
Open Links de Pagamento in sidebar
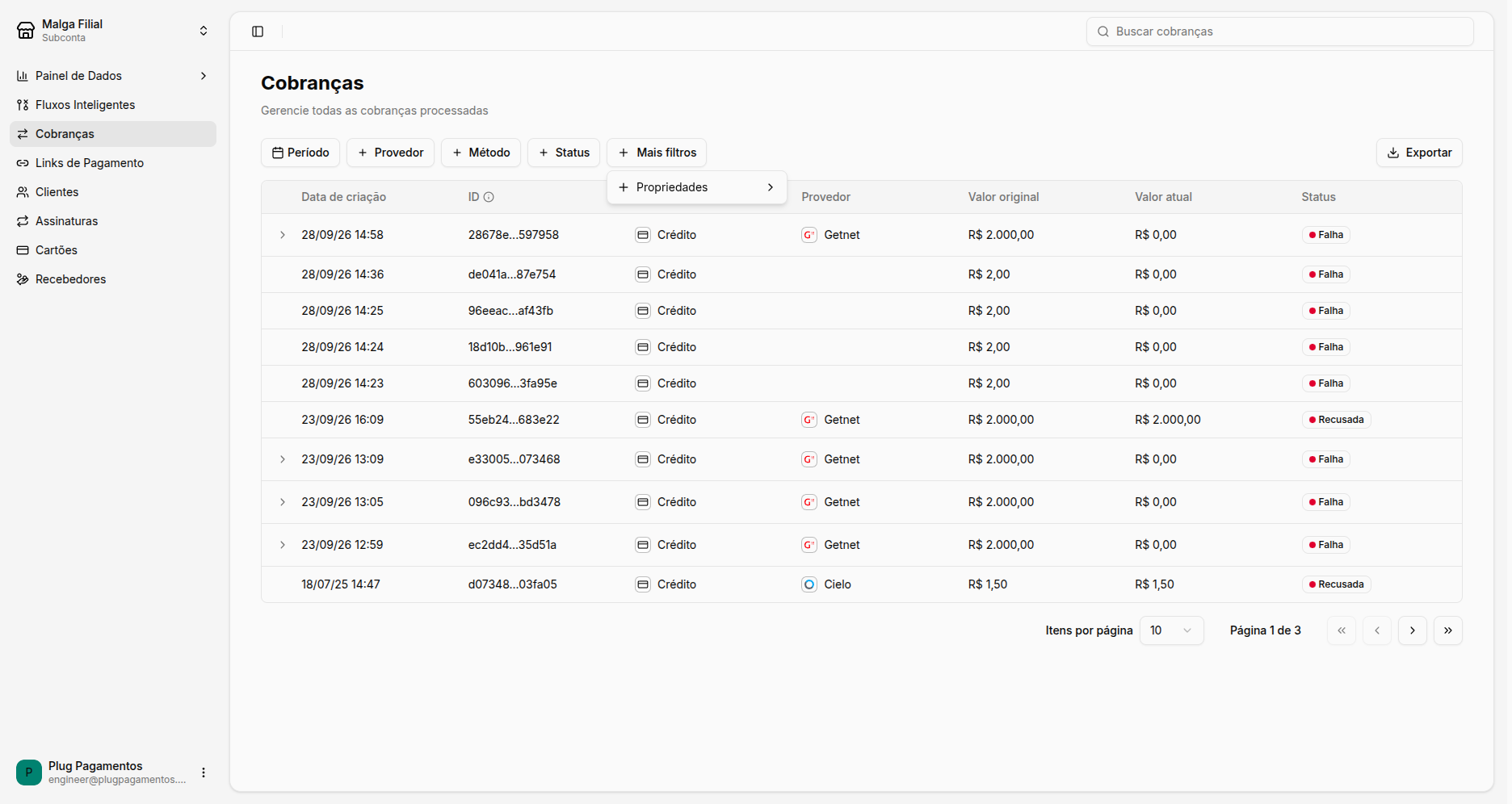click(x=113, y=163)
